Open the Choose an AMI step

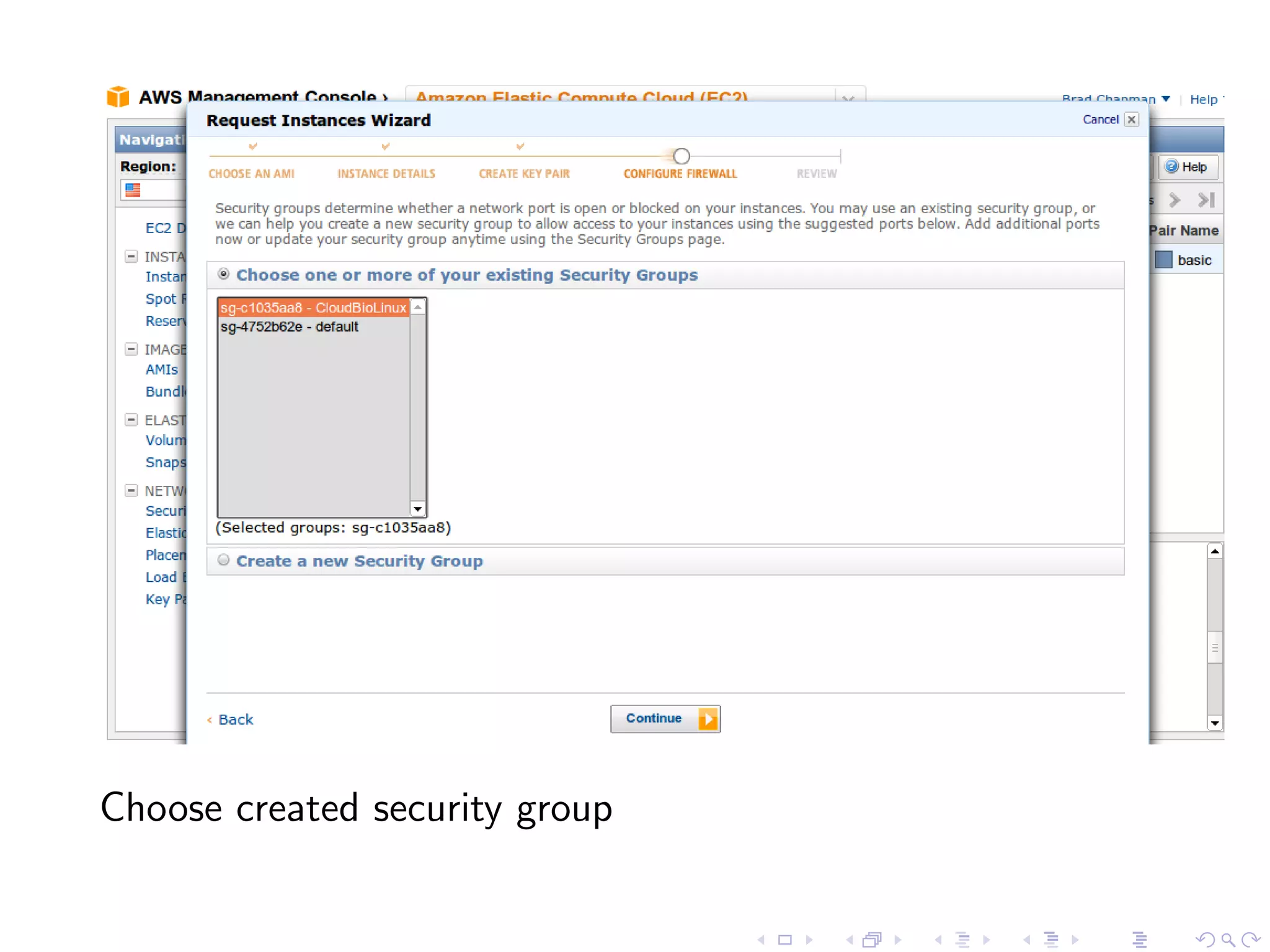[251, 174]
